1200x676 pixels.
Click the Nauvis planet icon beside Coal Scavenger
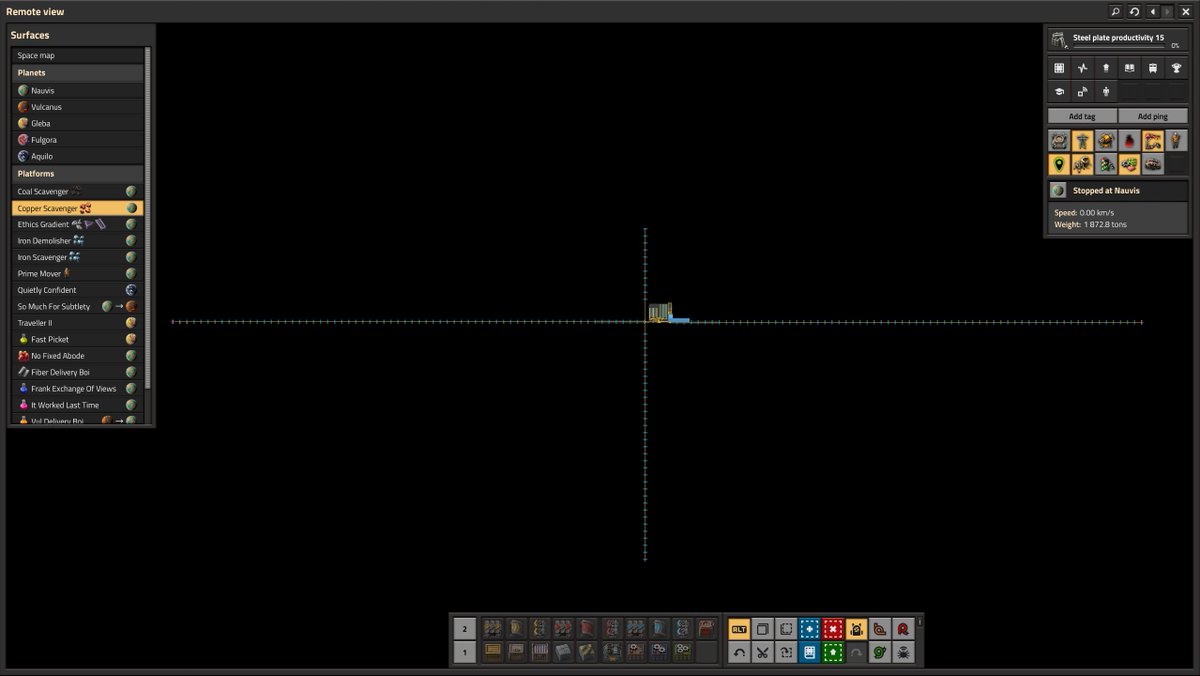point(131,191)
